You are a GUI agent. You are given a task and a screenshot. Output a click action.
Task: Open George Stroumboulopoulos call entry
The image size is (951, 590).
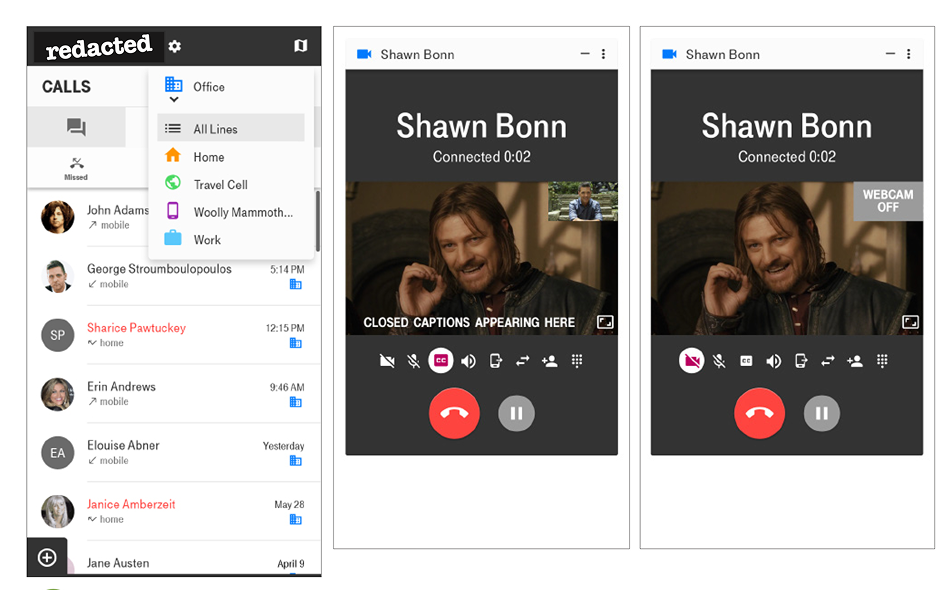pyautogui.click(x=174, y=276)
